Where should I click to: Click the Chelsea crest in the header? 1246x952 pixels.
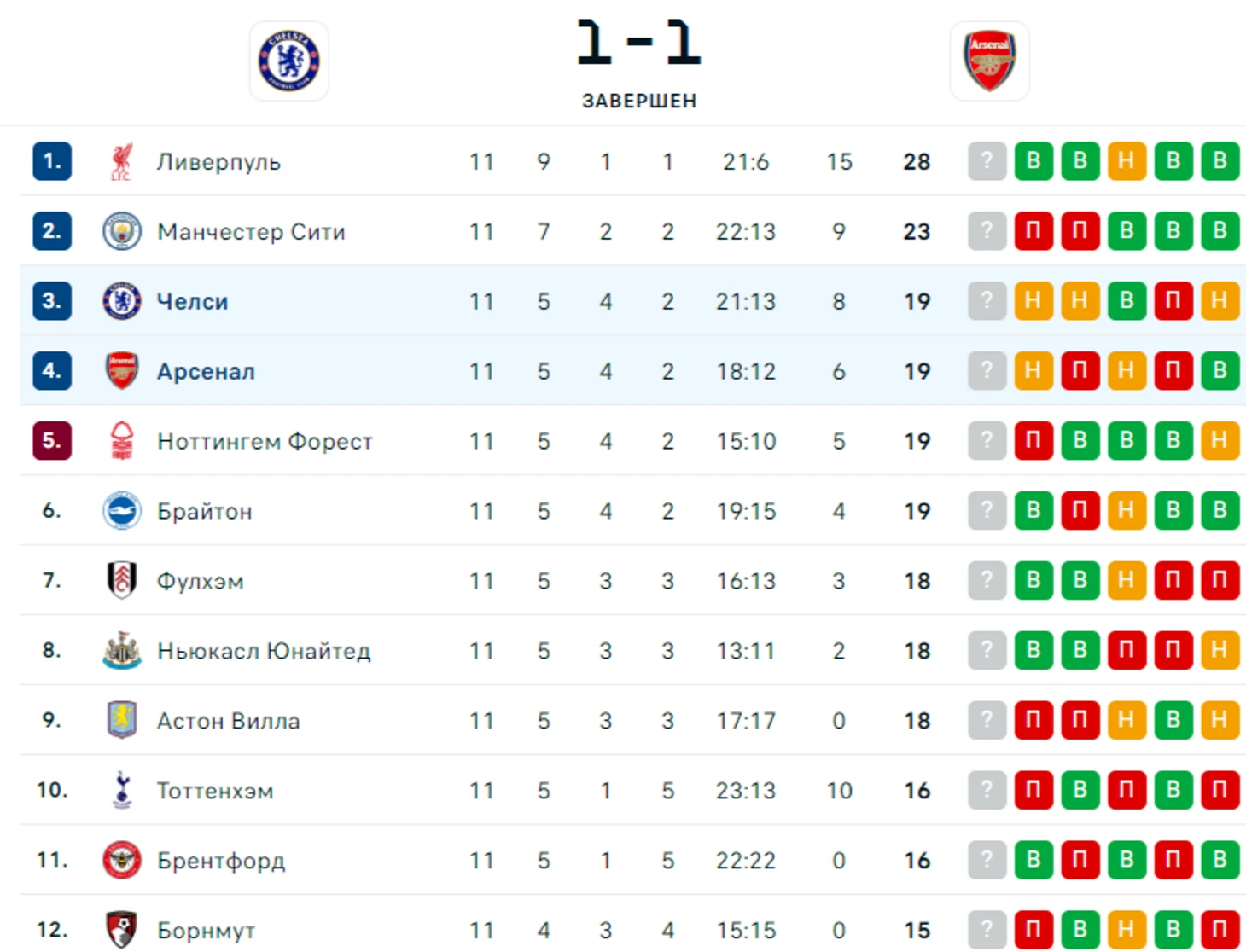(x=288, y=61)
